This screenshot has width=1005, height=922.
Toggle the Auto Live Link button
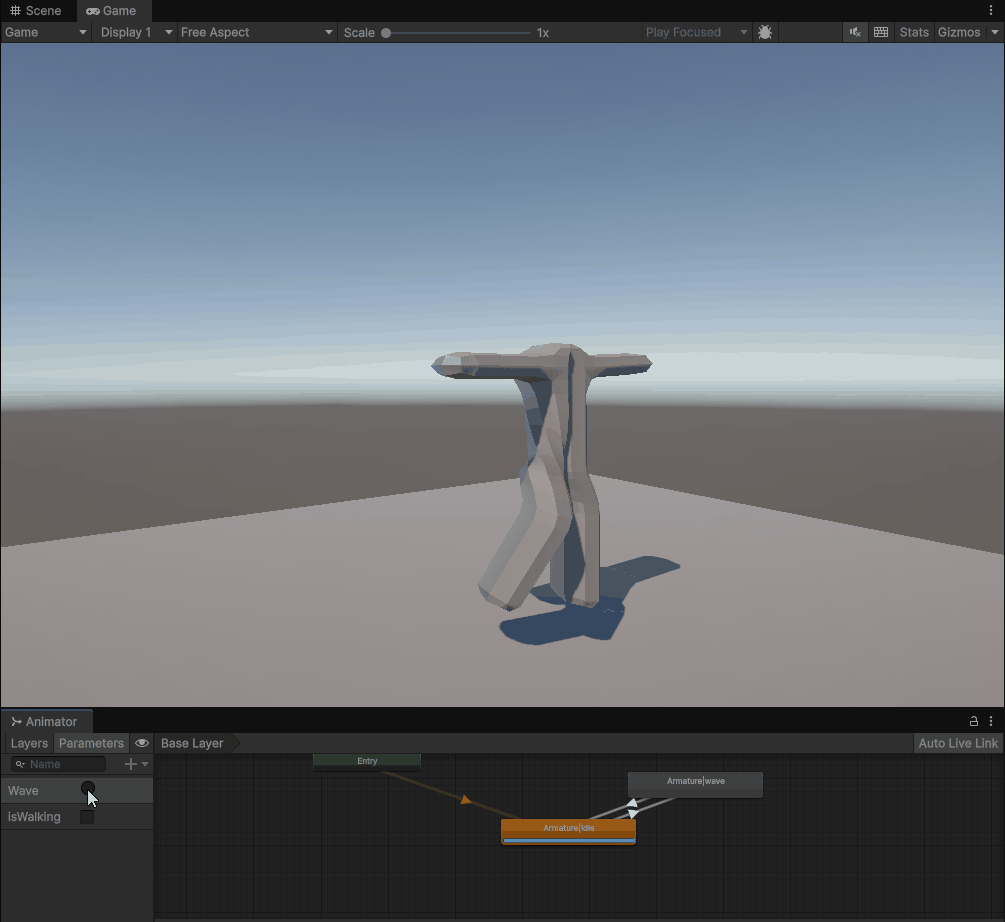pyautogui.click(x=958, y=743)
